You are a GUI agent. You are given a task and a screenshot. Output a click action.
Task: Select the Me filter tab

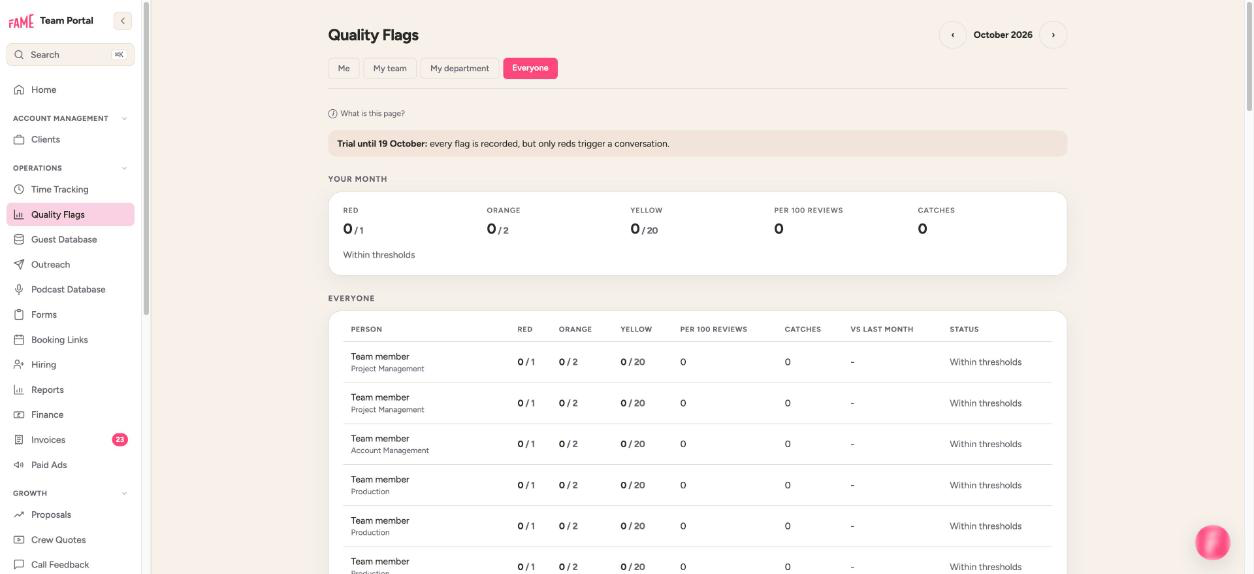pos(344,68)
